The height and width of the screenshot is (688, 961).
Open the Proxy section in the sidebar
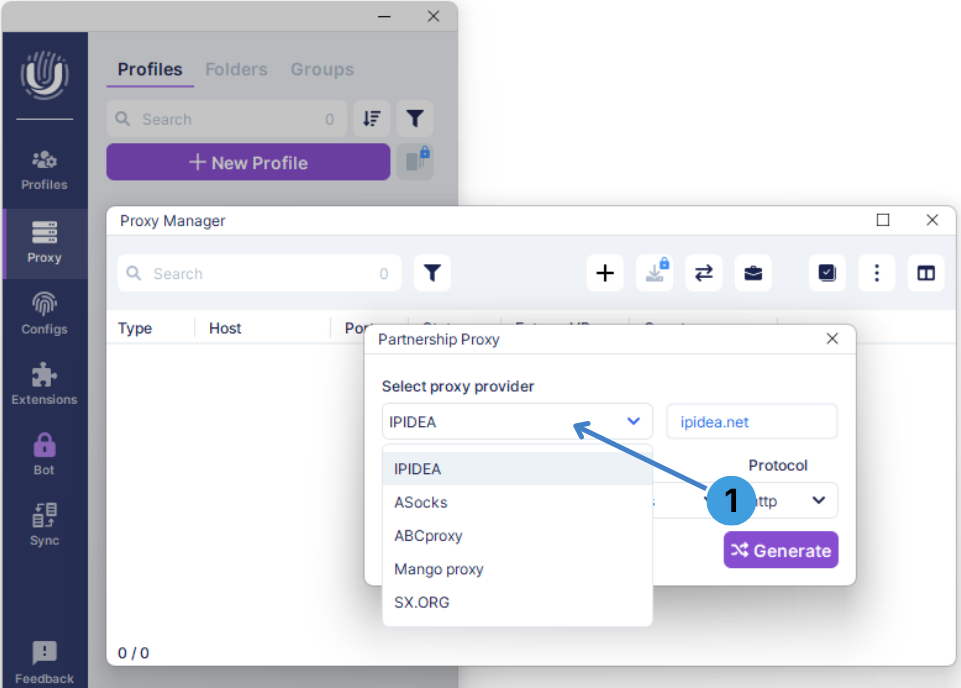(x=44, y=243)
